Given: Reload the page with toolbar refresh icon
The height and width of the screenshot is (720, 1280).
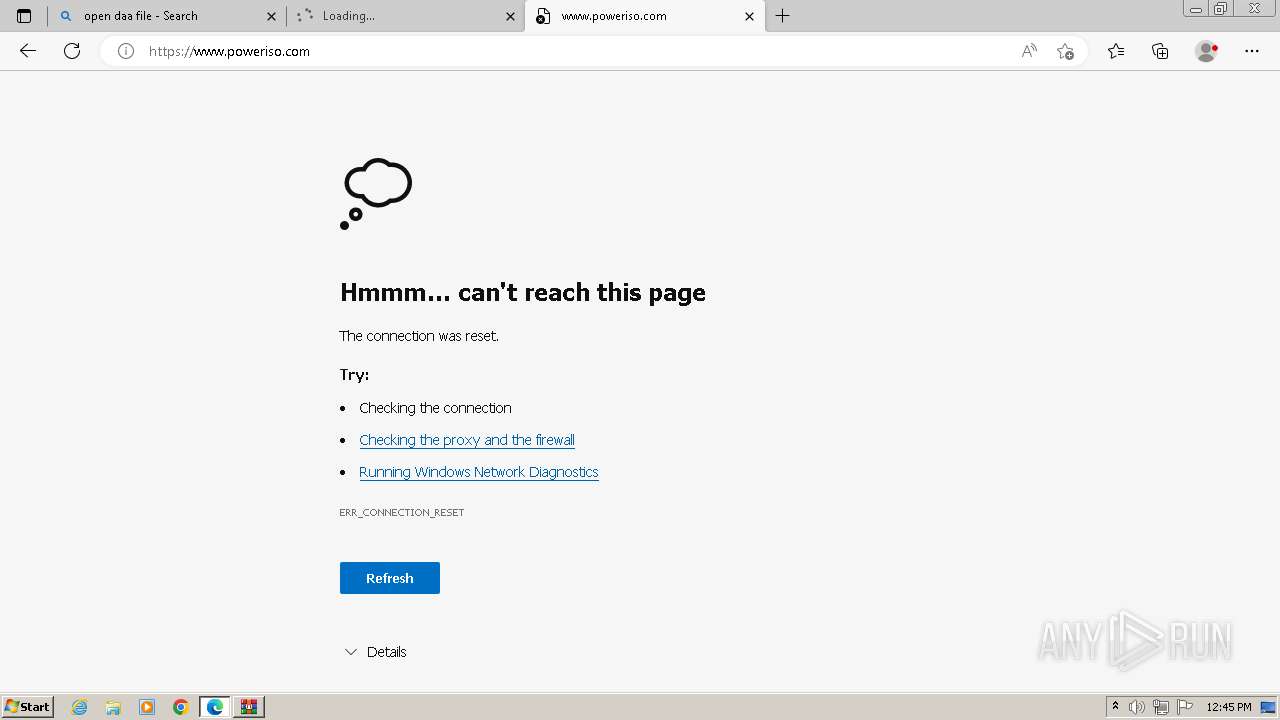Looking at the screenshot, I should point(72,51).
